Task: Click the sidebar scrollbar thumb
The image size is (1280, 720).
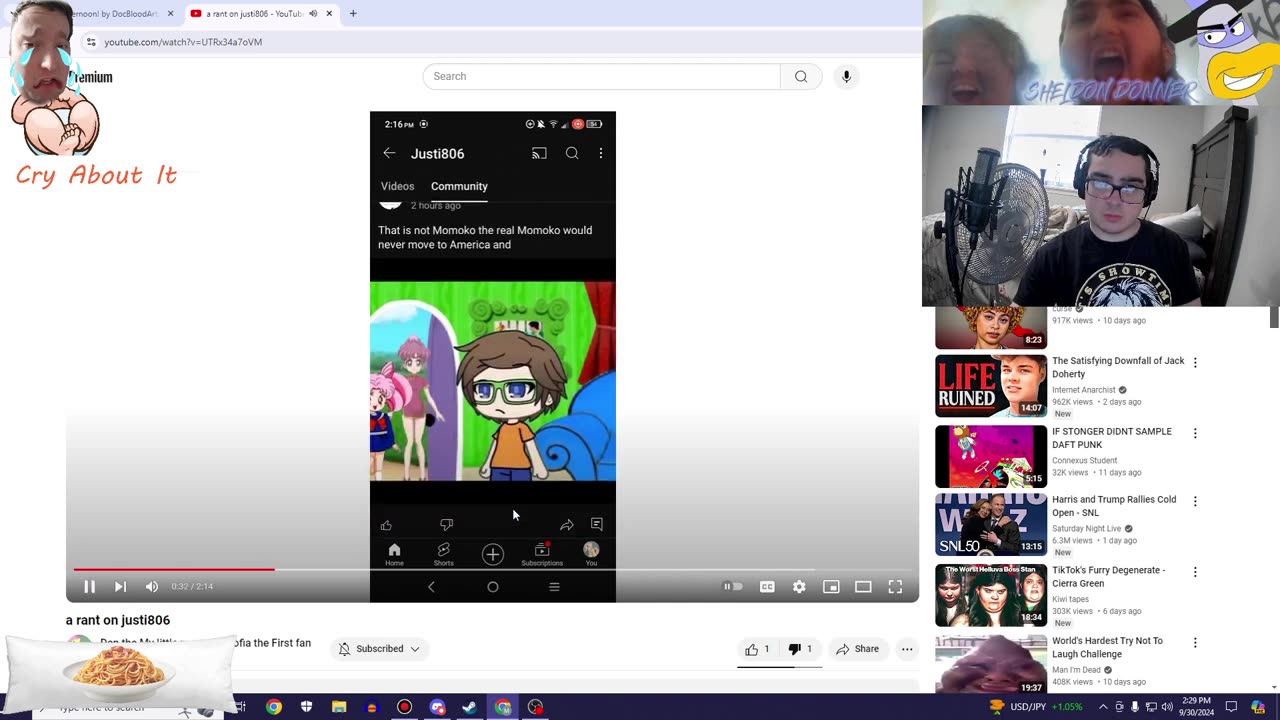Action: click(x=1274, y=318)
